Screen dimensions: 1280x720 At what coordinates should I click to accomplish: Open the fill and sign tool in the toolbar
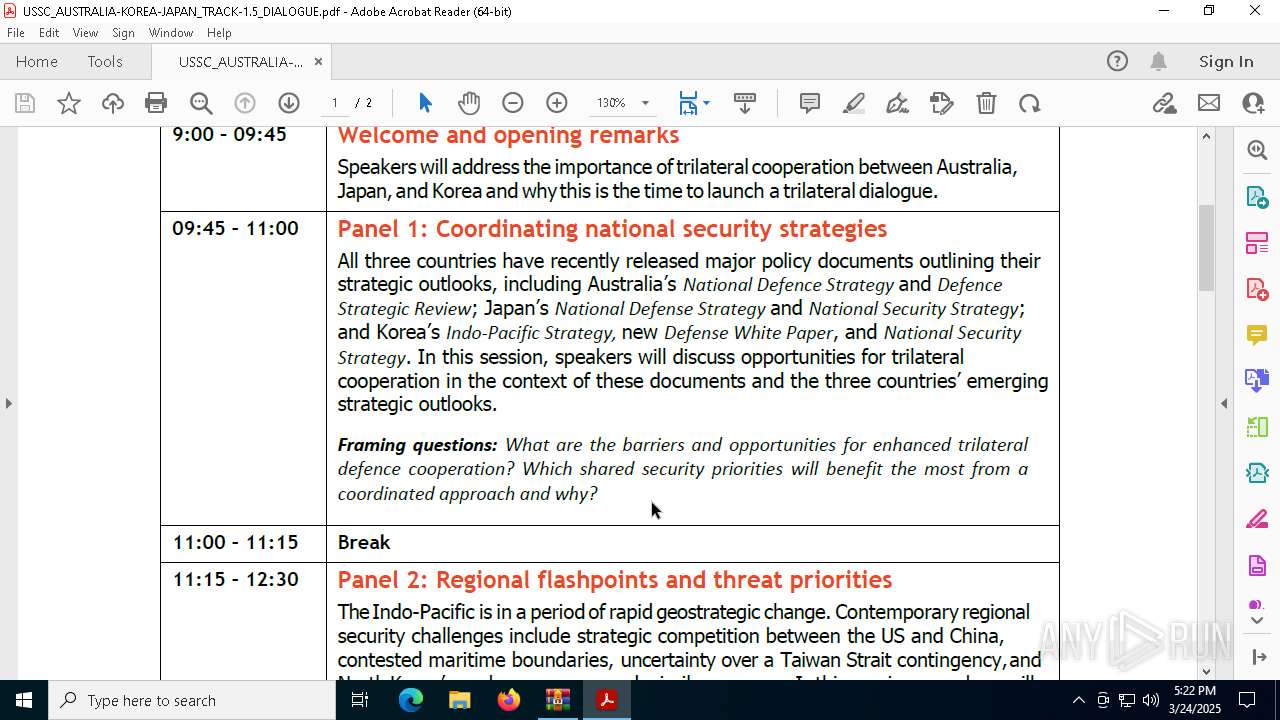click(x=942, y=103)
